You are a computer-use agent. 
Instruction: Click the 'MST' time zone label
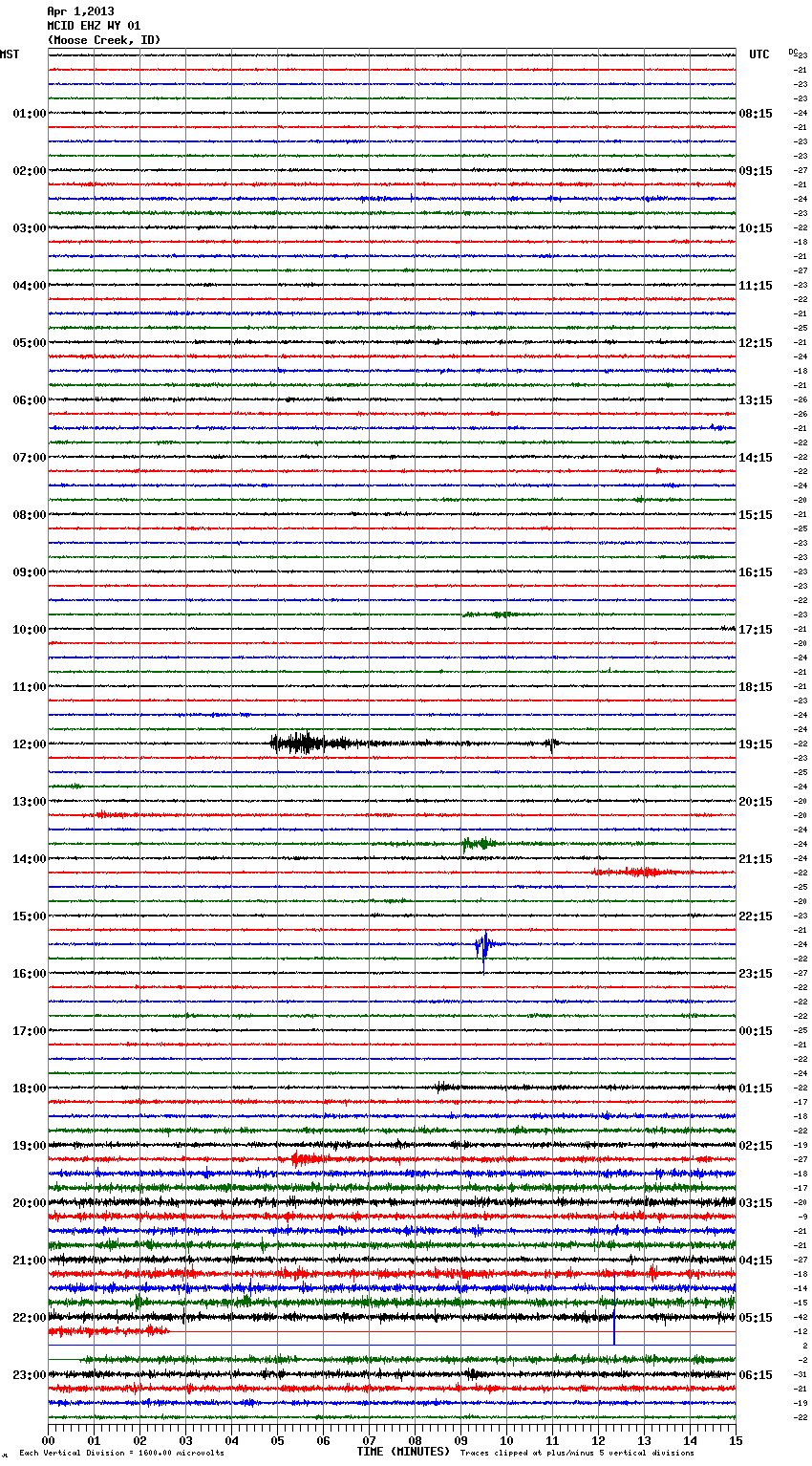(10, 54)
